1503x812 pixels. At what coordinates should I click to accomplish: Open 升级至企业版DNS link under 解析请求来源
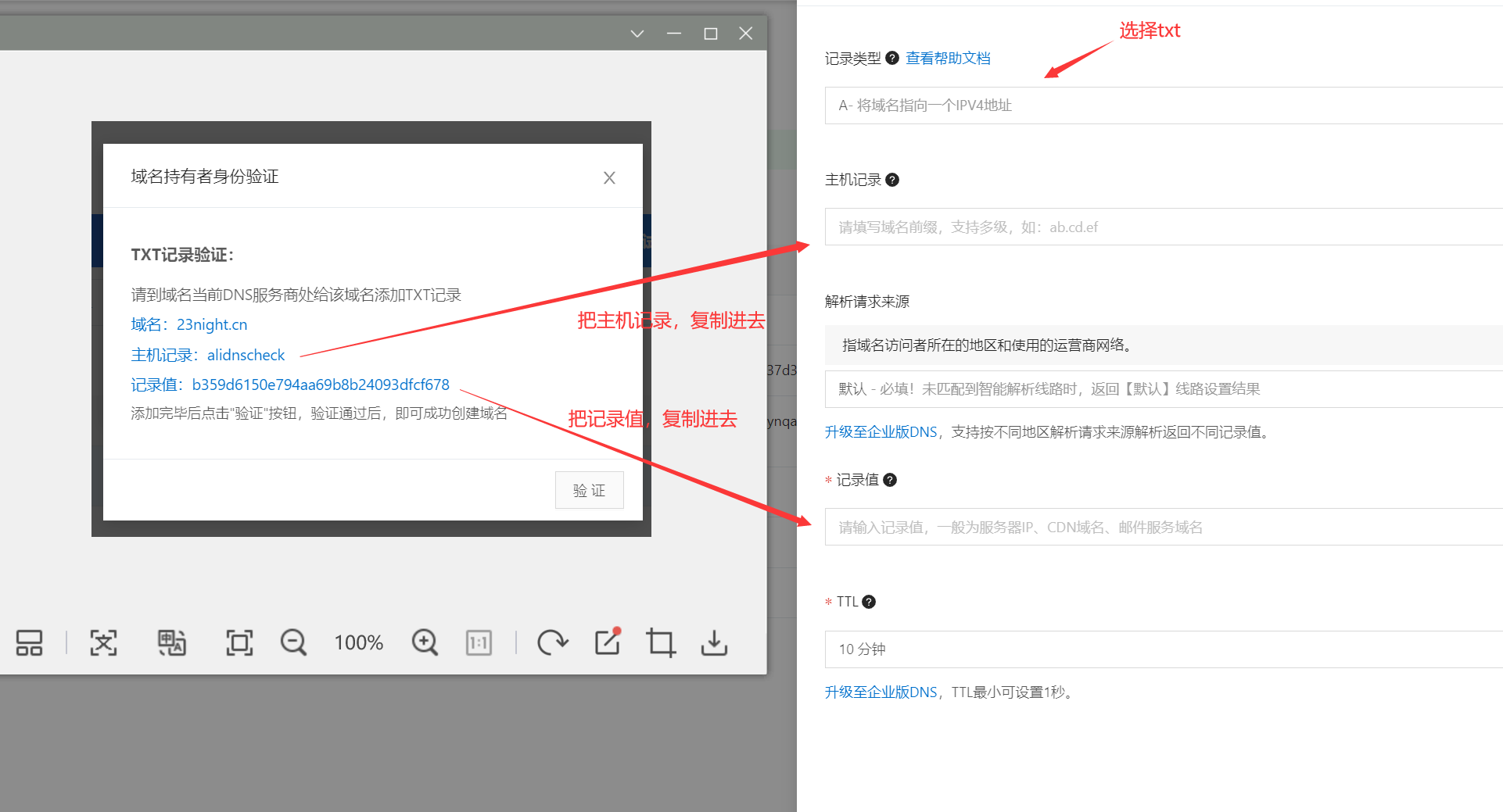881,432
